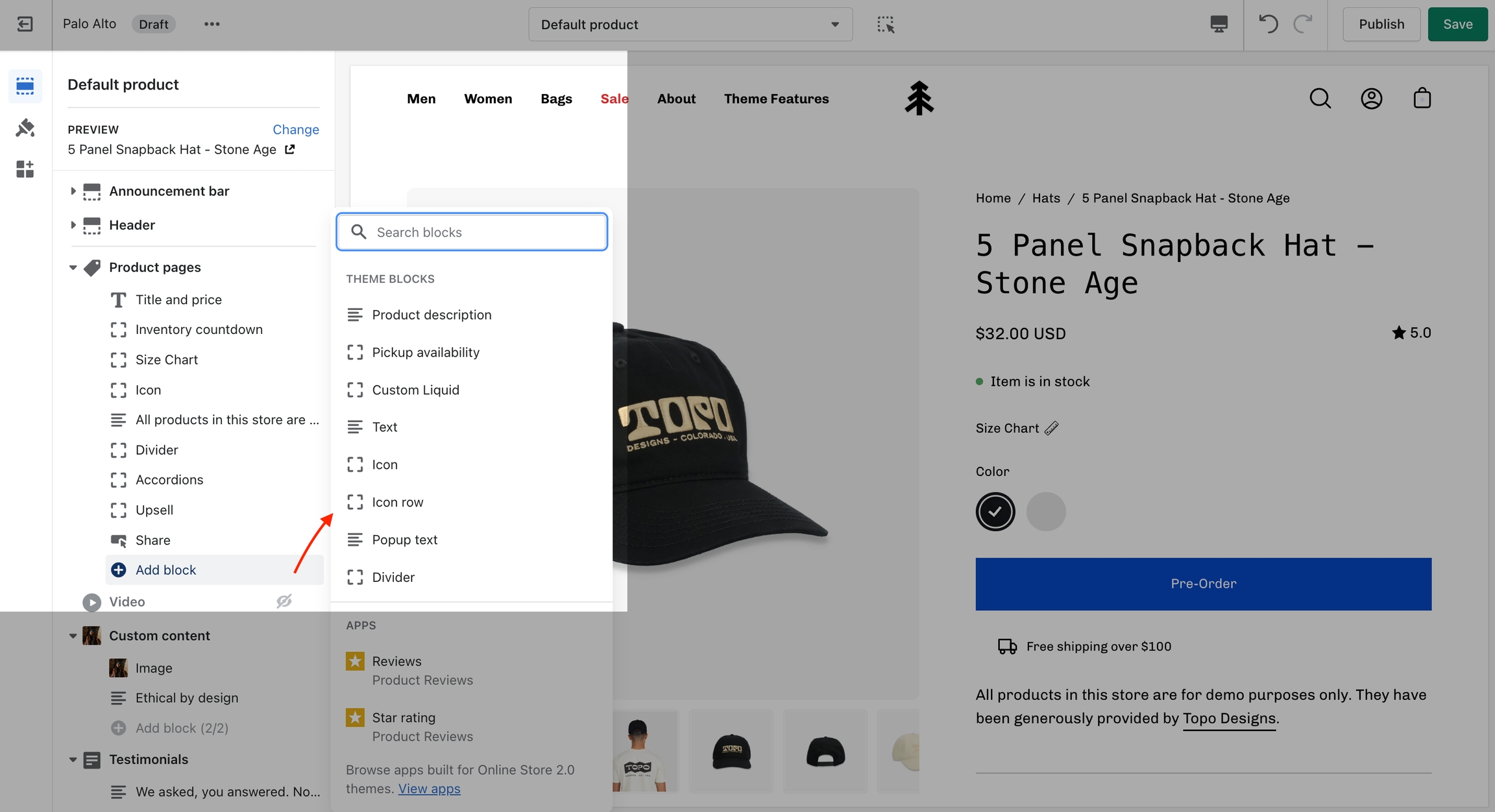Switch desktop preview viewport icon
This screenshot has width=1495, height=812.
click(1219, 24)
